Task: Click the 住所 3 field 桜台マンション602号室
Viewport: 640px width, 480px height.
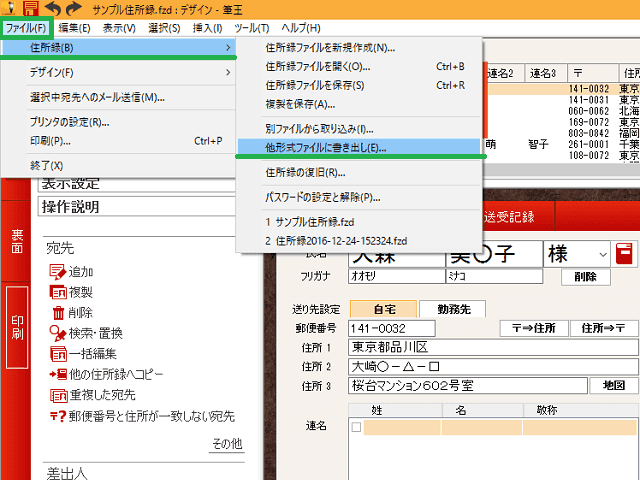Action: [x=468, y=385]
